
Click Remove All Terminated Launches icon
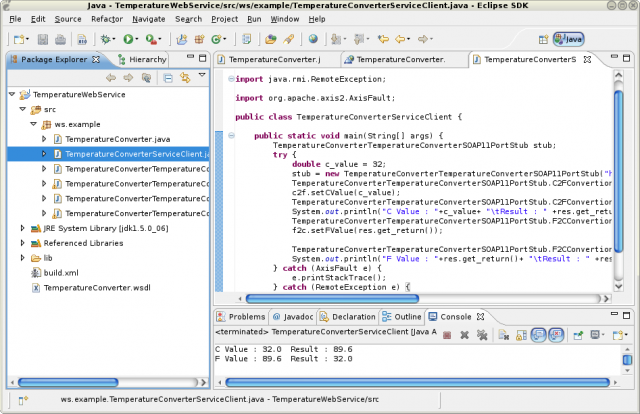pyautogui.click(x=482, y=335)
